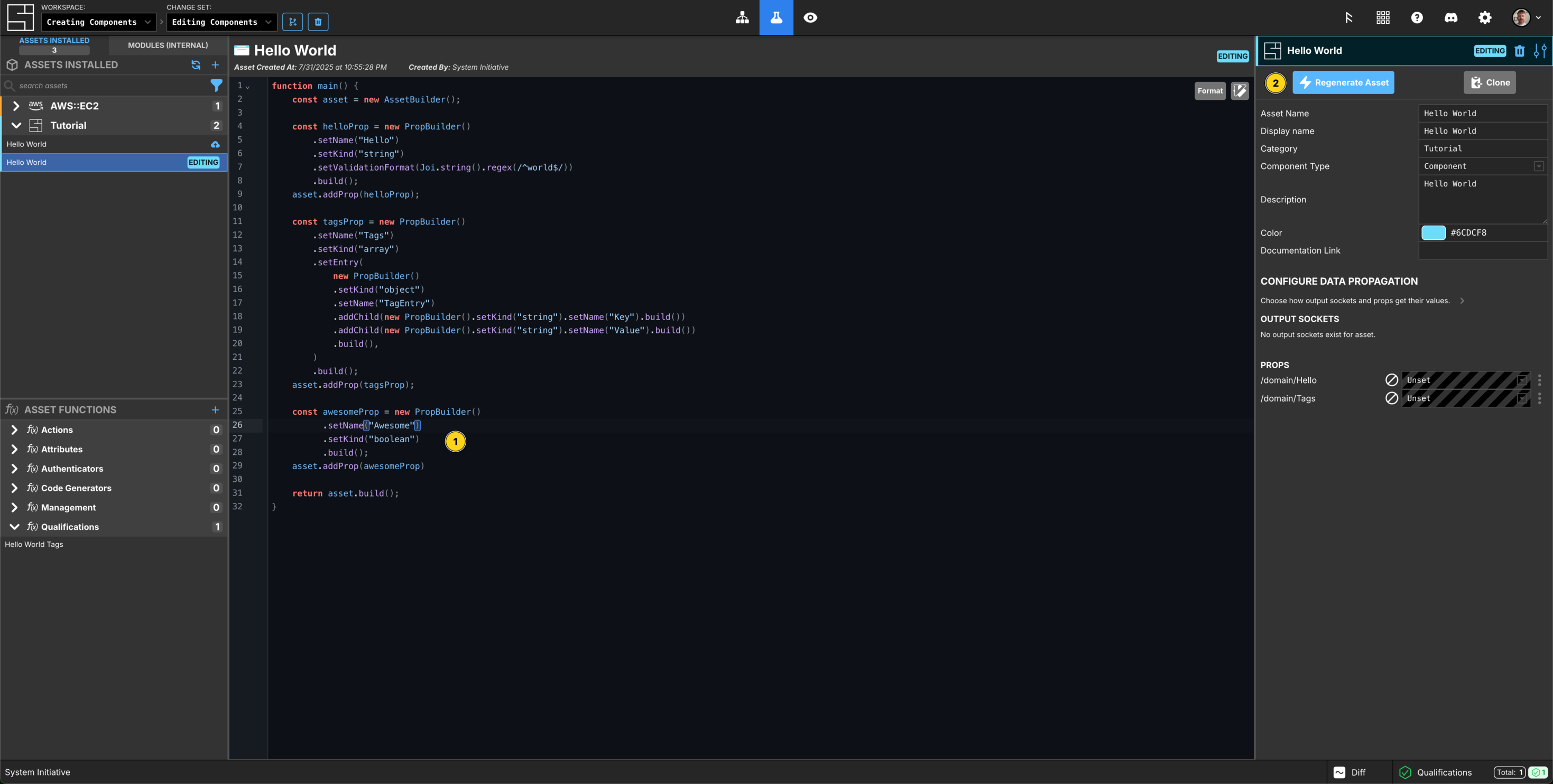The height and width of the screenshot is (784, 1553).
Task: Click plus icon to add asset function
Action: click(215, 410)
